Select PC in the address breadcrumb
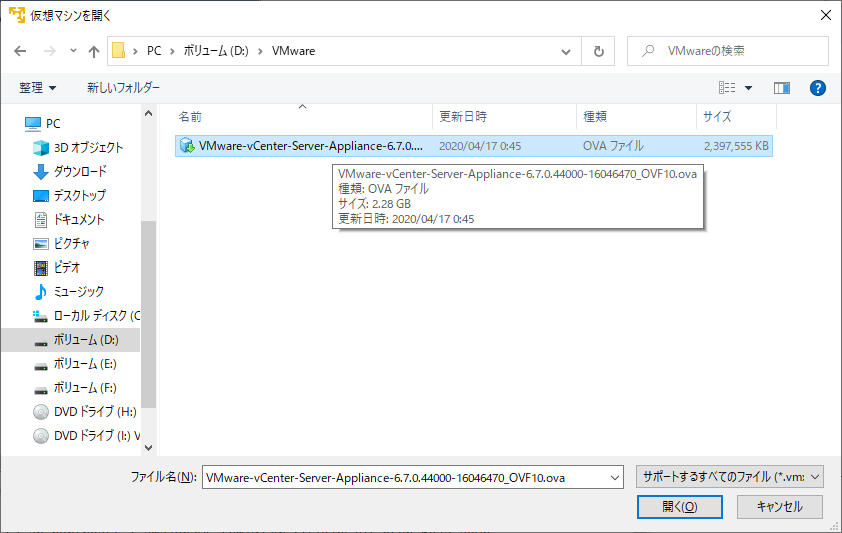The height and width of the screenshot is (533, 842). pyautogui.click(x=154, y=50)
